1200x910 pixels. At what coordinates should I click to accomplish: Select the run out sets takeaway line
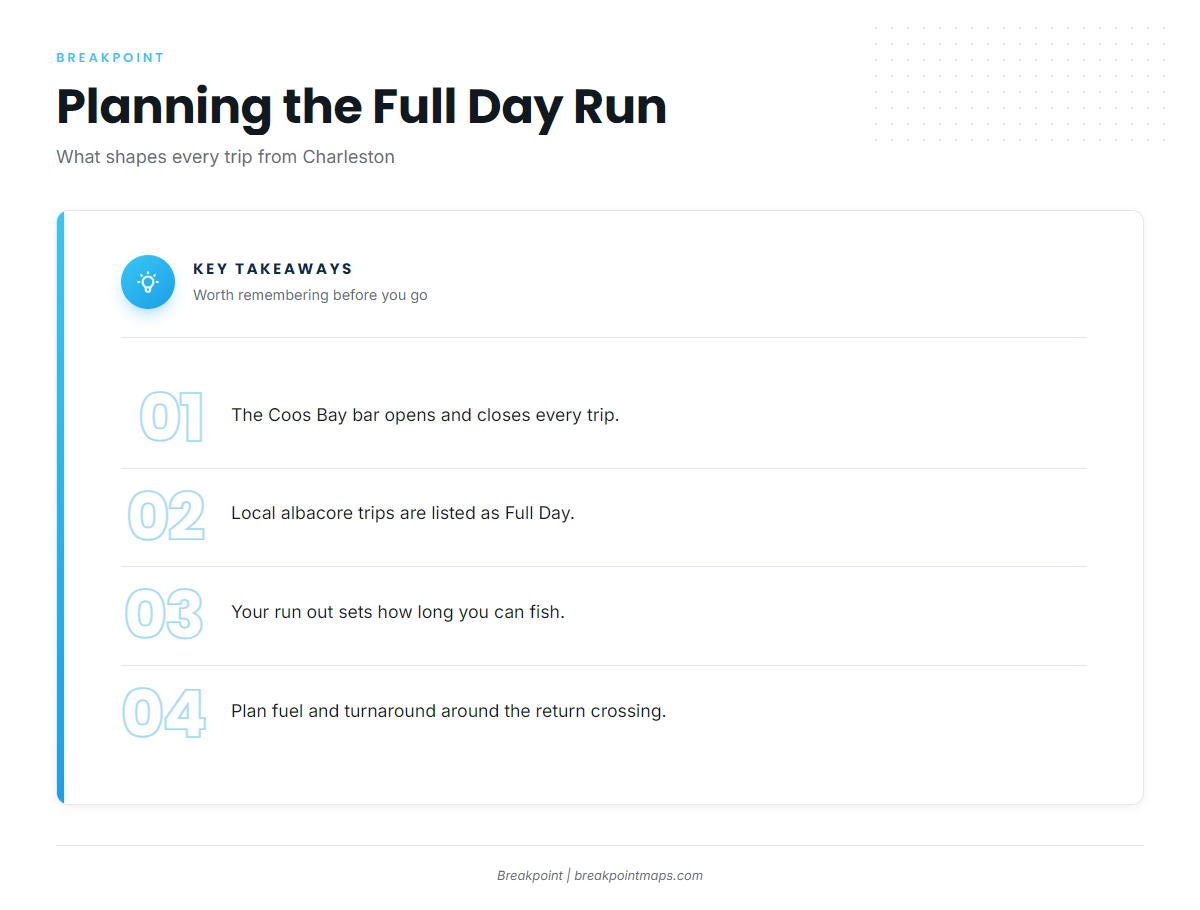coord(398,611)
